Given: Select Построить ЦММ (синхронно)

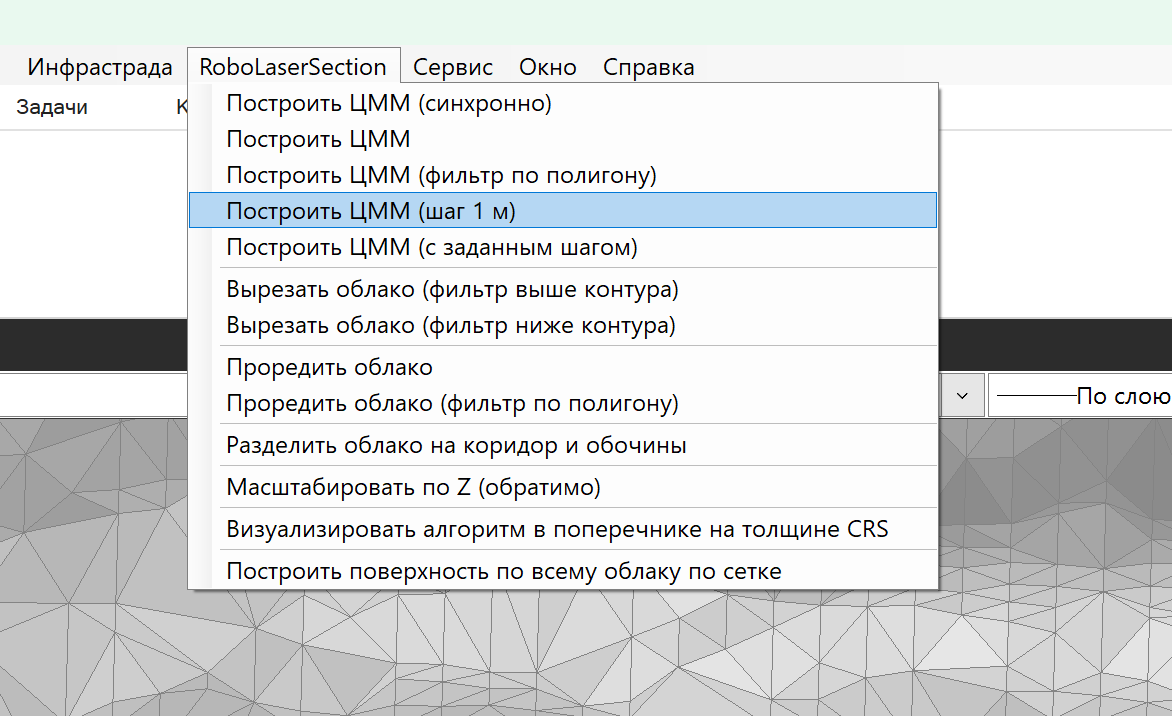Looking at the screenshot, I should coord(389,103).
